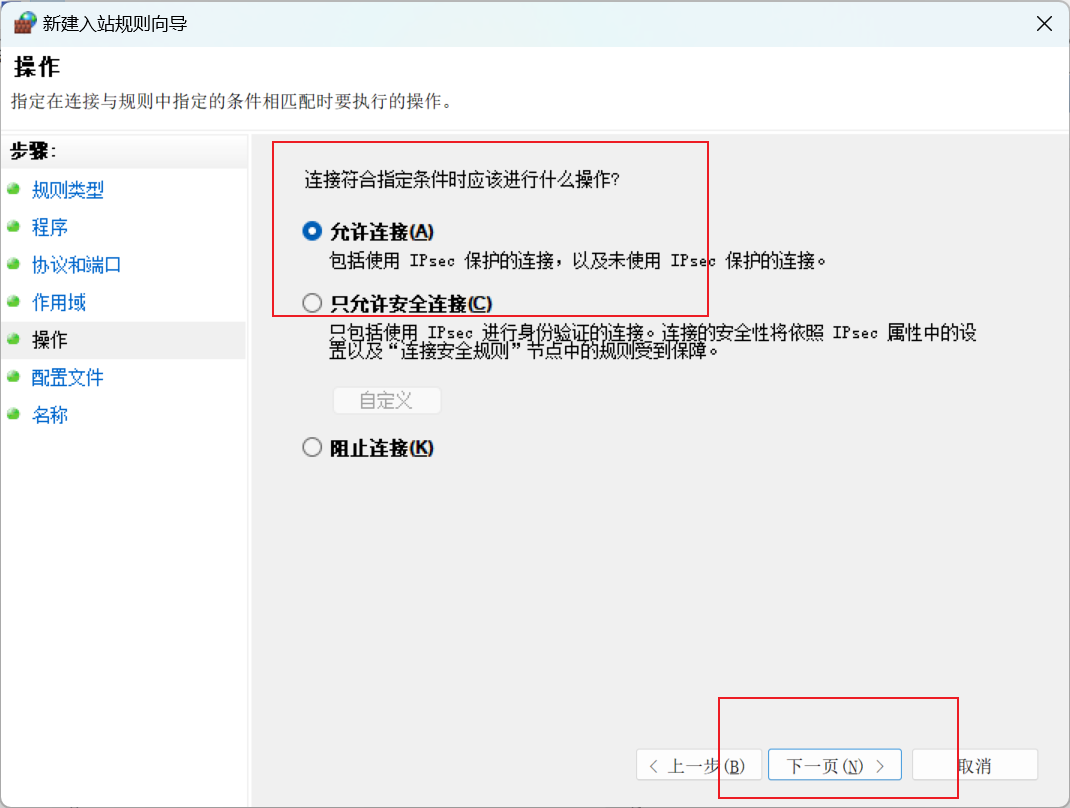Click the 步骤: sidebar header
The image size is (1070, 808).
(33, 151)
